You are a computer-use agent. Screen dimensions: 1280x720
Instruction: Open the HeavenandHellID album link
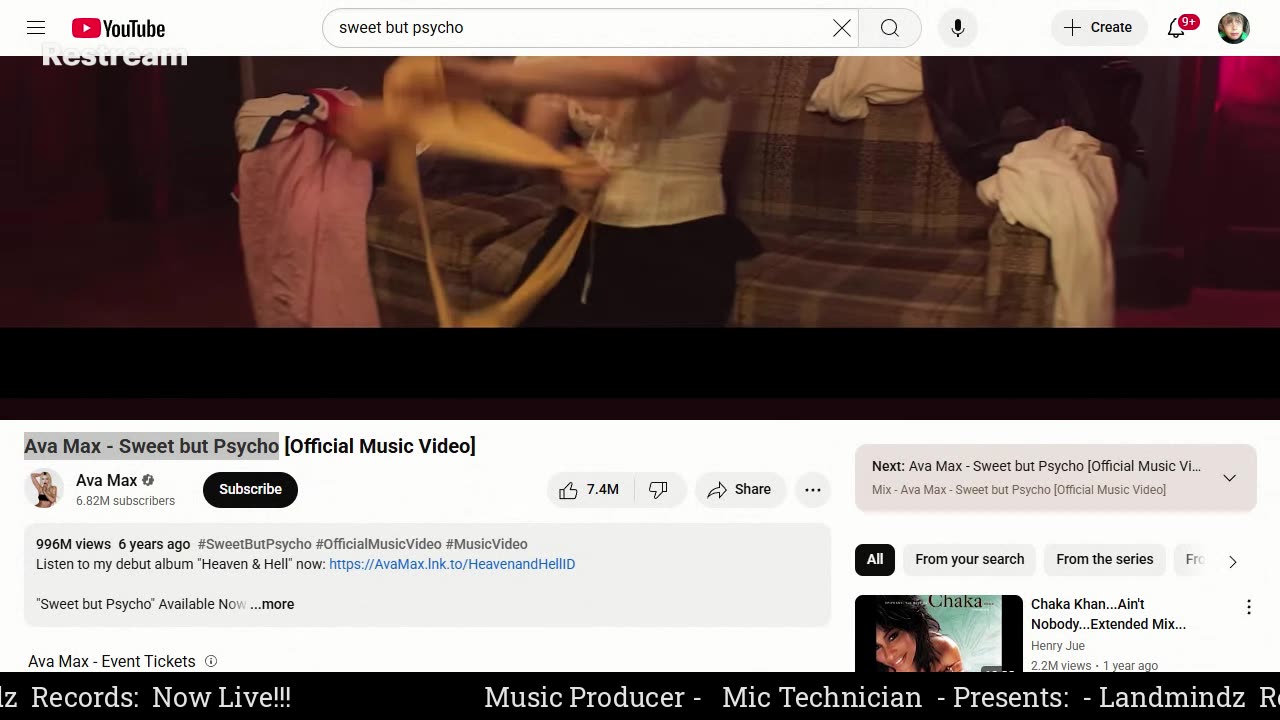point(452,564)
